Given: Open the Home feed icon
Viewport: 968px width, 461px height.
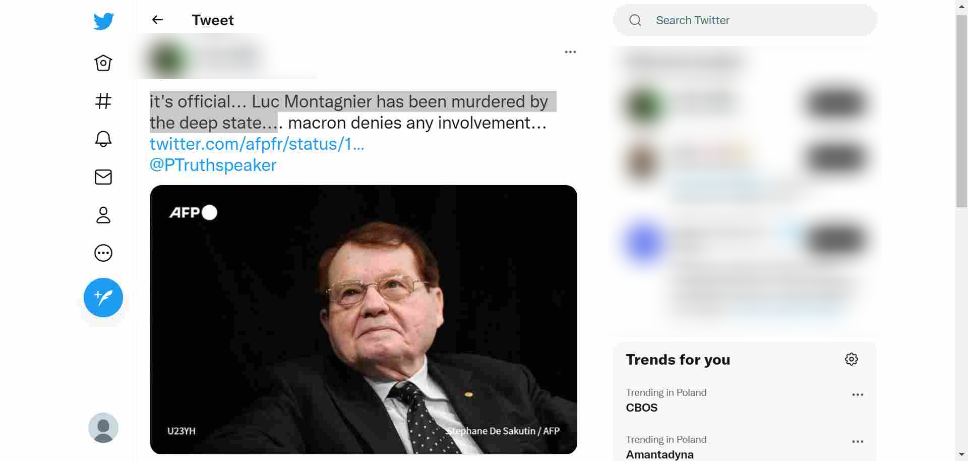Looking at the screenshot, I should [x=103, y=63].
